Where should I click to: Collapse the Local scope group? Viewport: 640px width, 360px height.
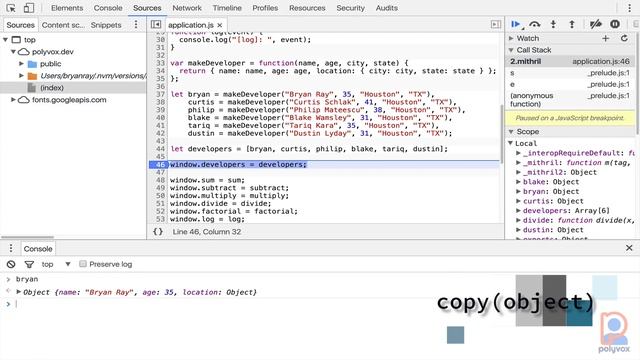point(511,143)
